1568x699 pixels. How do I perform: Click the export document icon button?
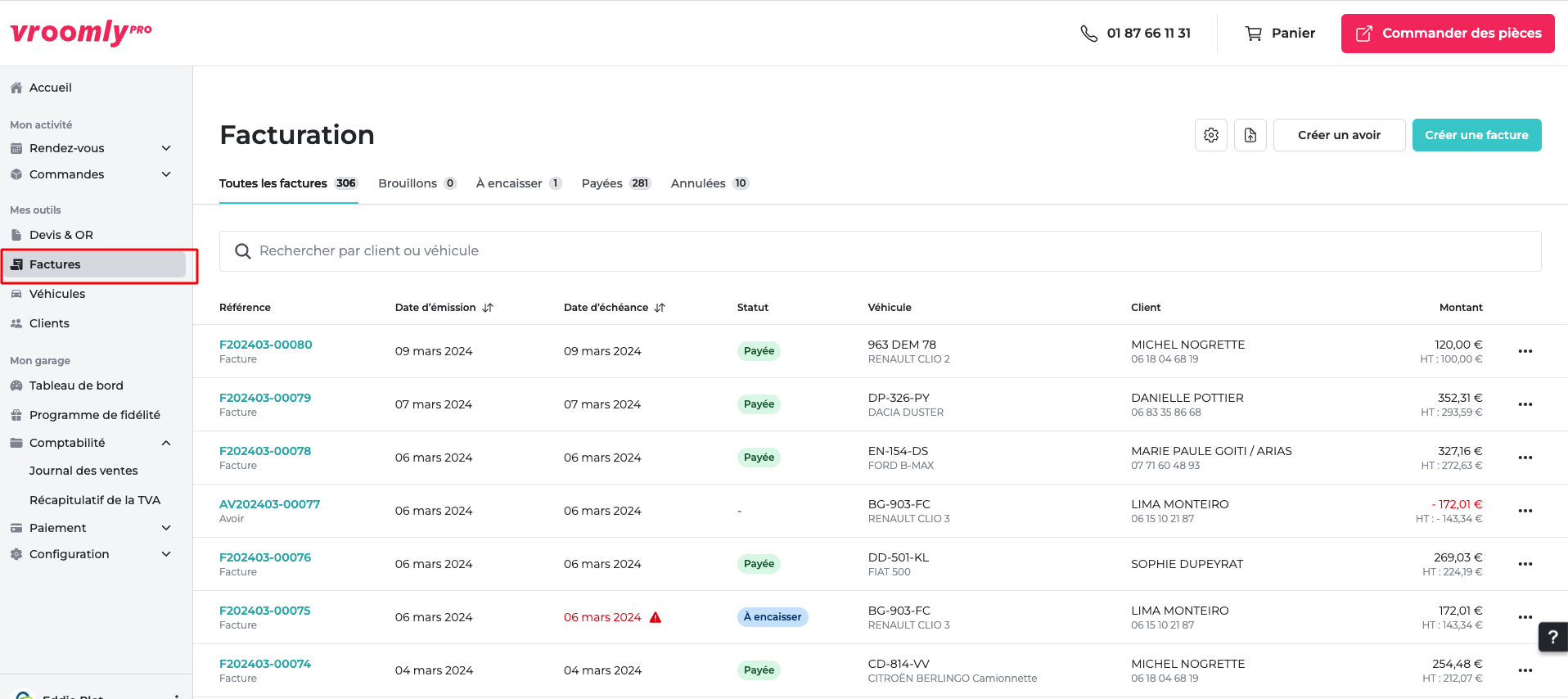tap(1250, 135)
